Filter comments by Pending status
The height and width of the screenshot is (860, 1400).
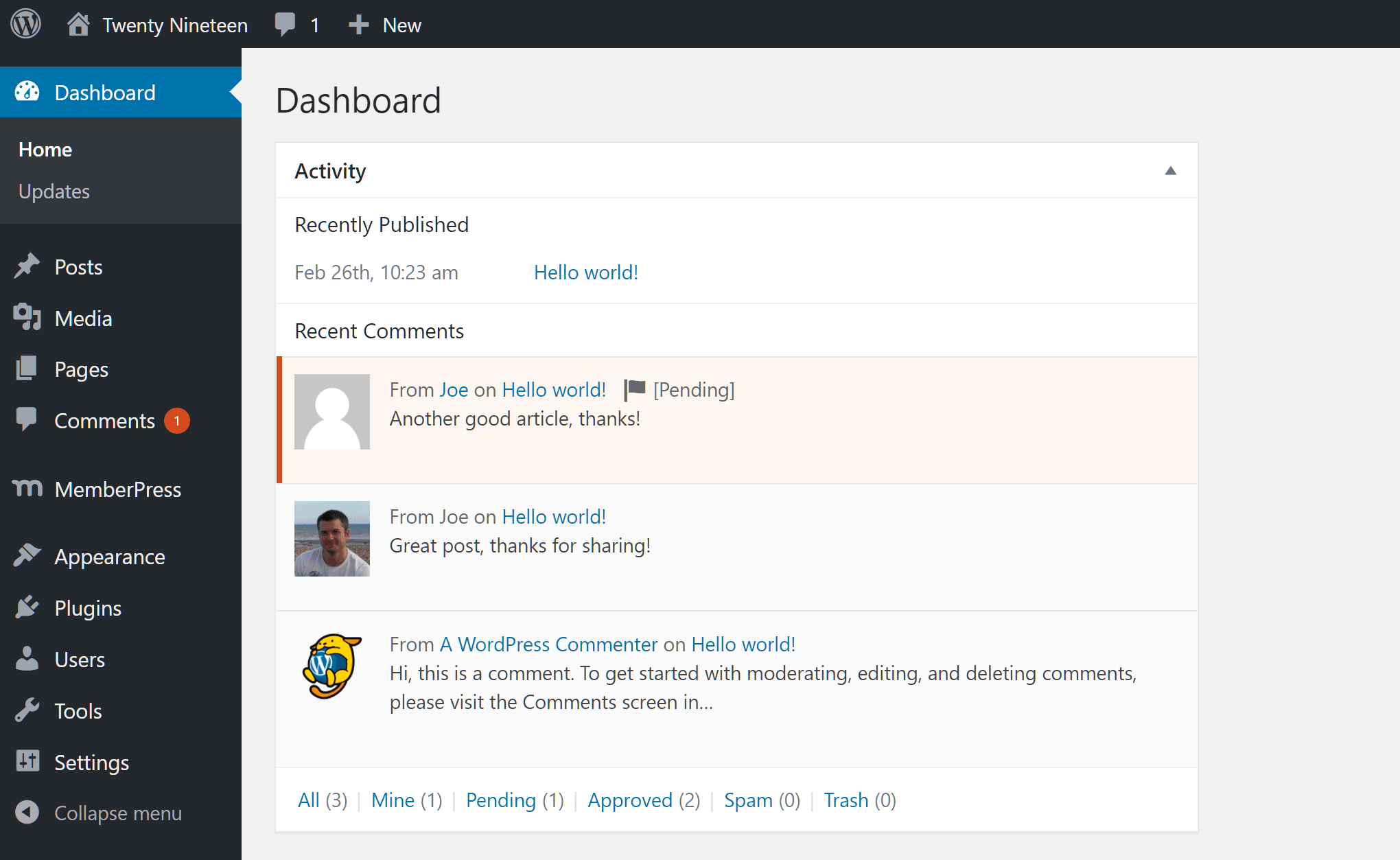pos(500,799)
